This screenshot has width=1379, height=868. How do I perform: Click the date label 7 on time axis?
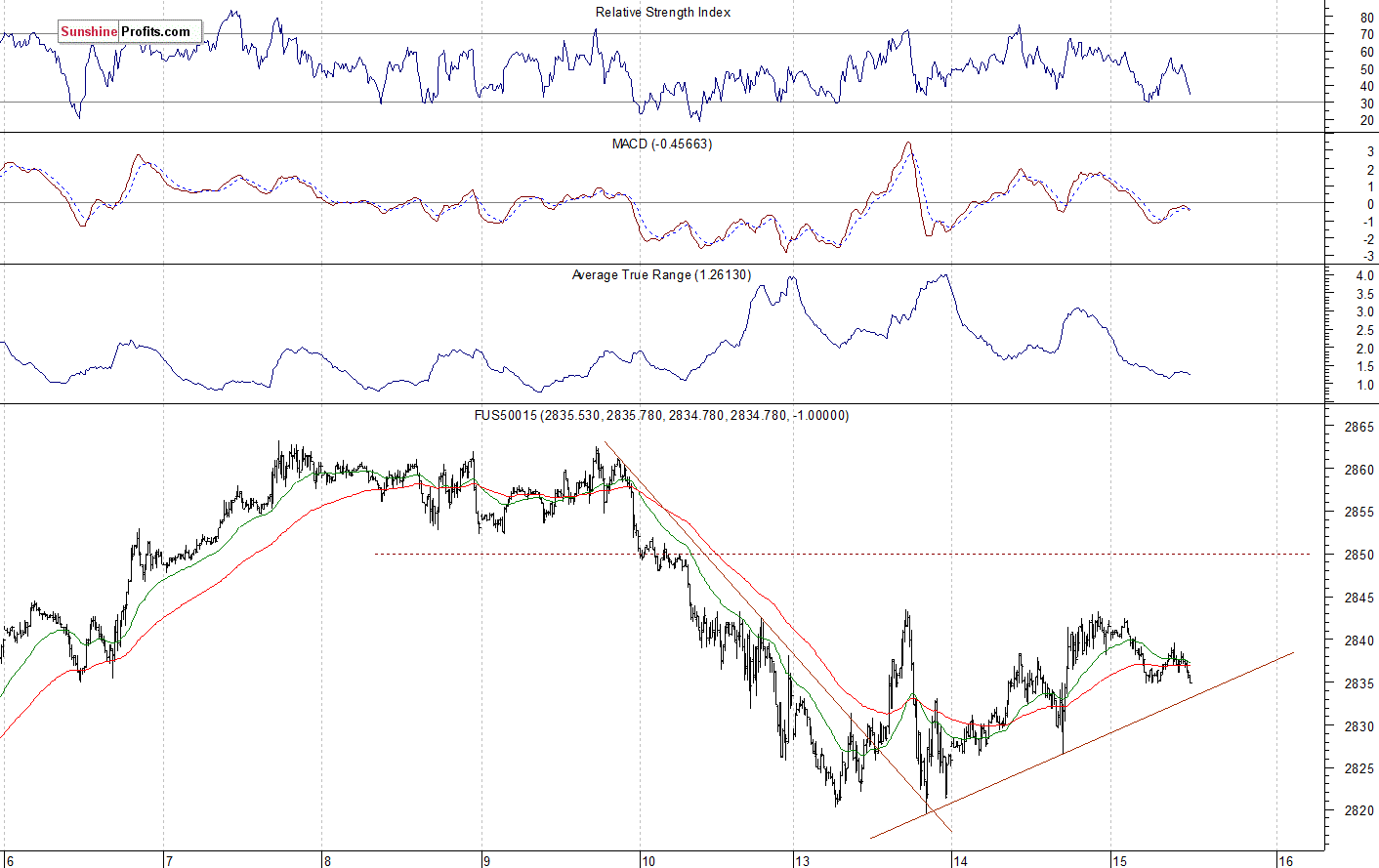(x=168, y=860)
